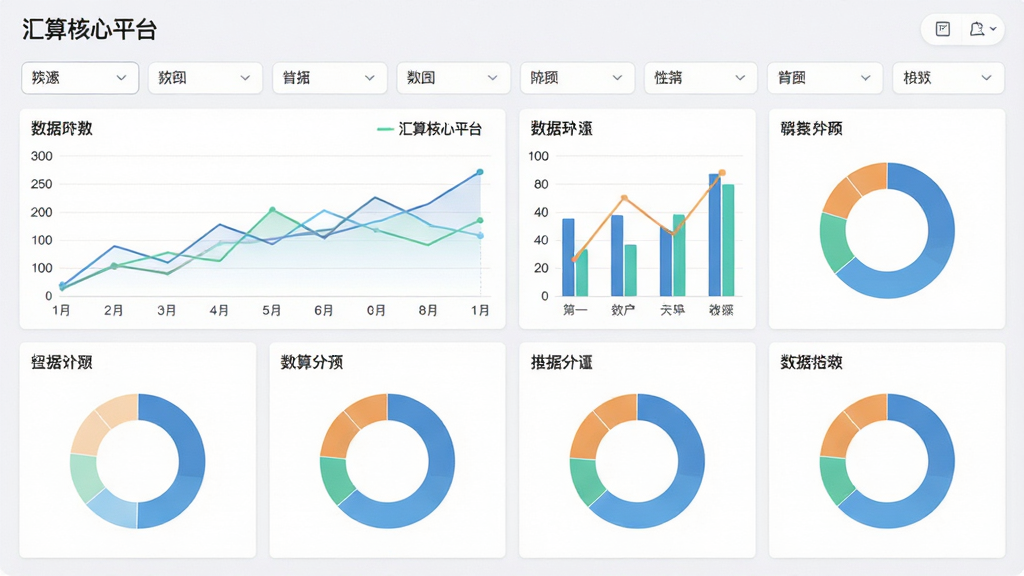Select the green segment of the top-right donut chart
The image size is (1024, 576).
tap(836, 241)
